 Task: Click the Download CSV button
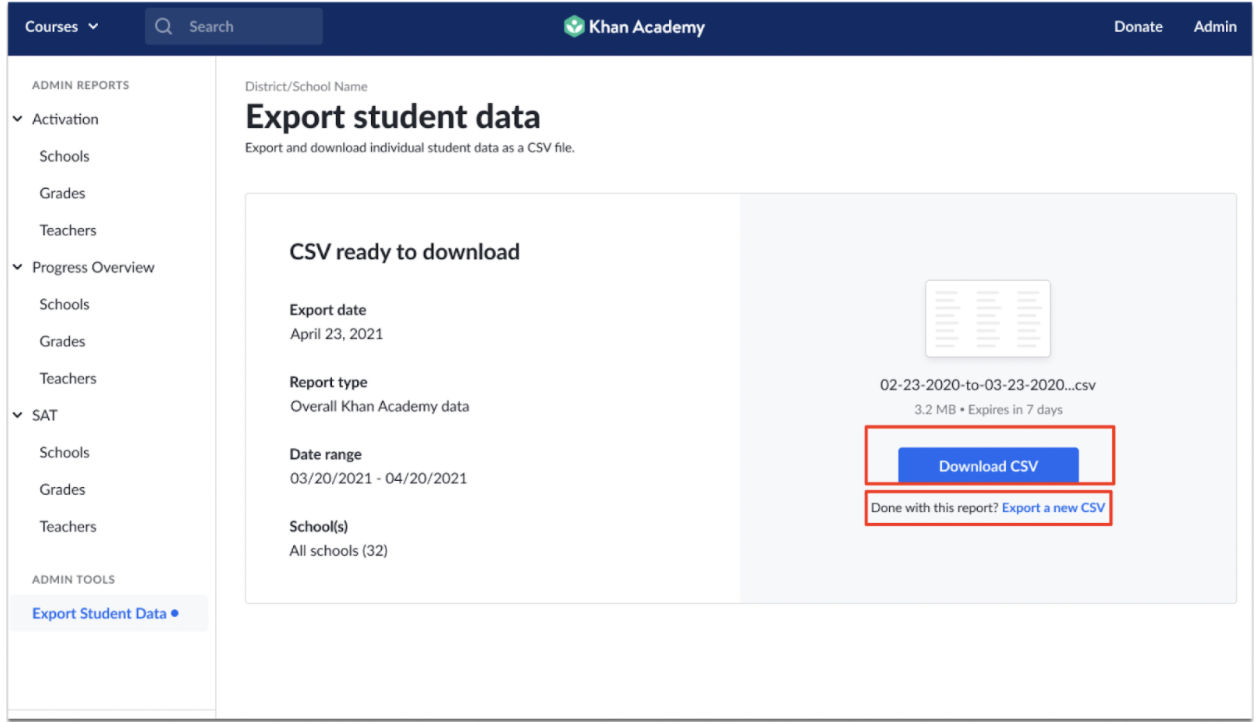[x=988, y=466]
